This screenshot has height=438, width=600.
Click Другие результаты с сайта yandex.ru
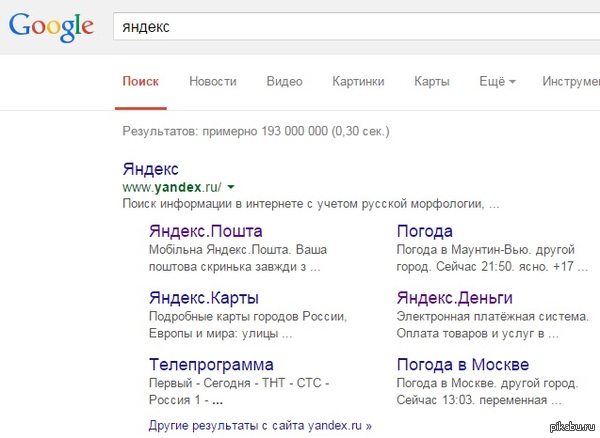260,425
